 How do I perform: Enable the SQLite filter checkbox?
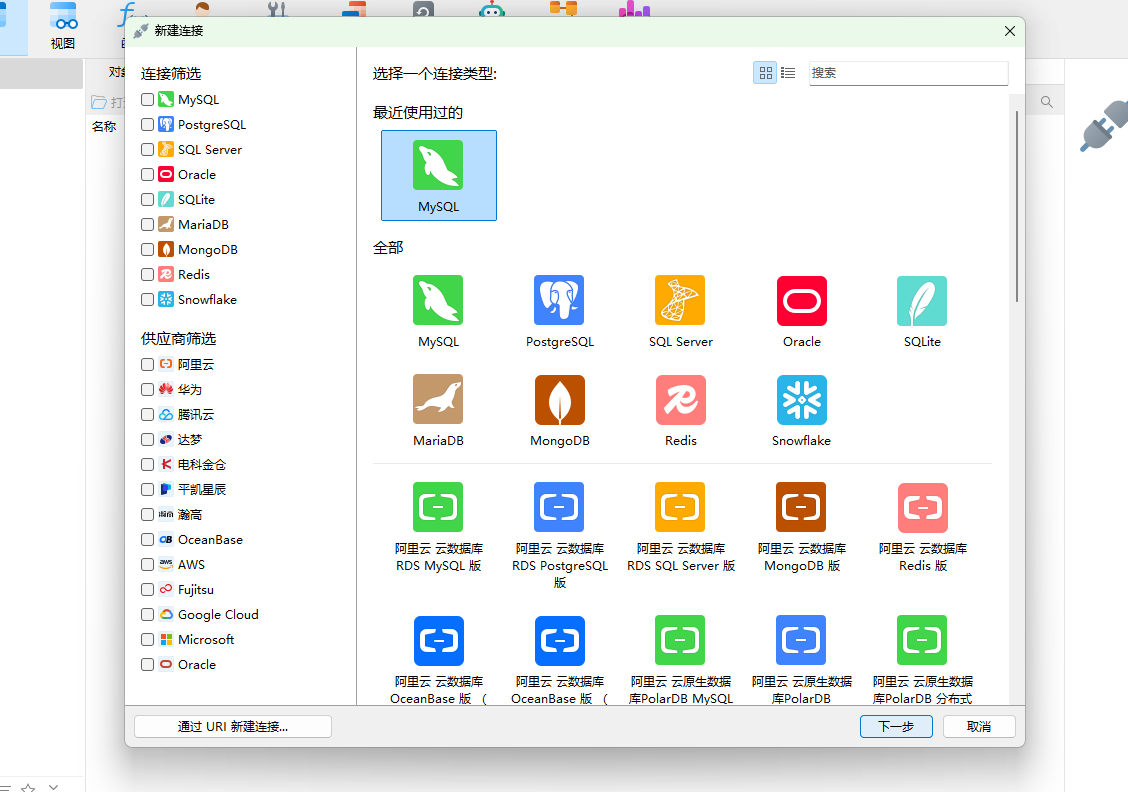[147, 199]
